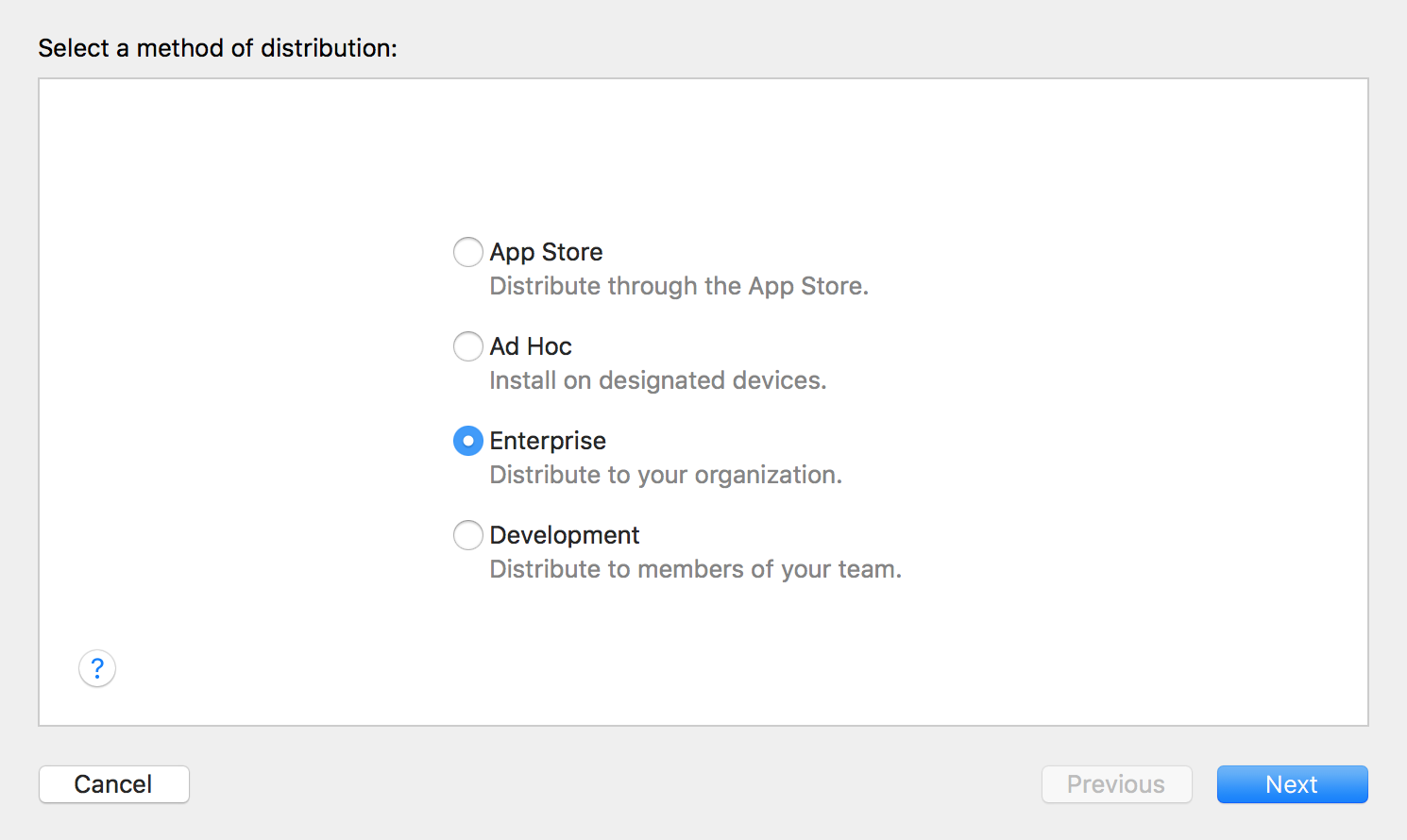Click 'Distribute through the App Store.' text
The height and width of the screenshot is (840, 1407).
click(679, 286)
